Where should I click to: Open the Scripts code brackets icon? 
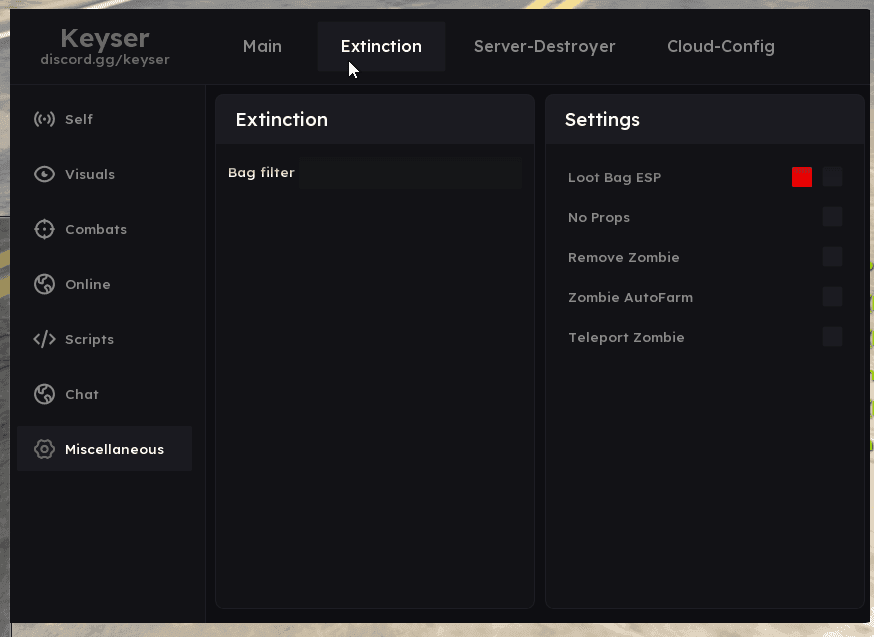click(x=44, y=340)
